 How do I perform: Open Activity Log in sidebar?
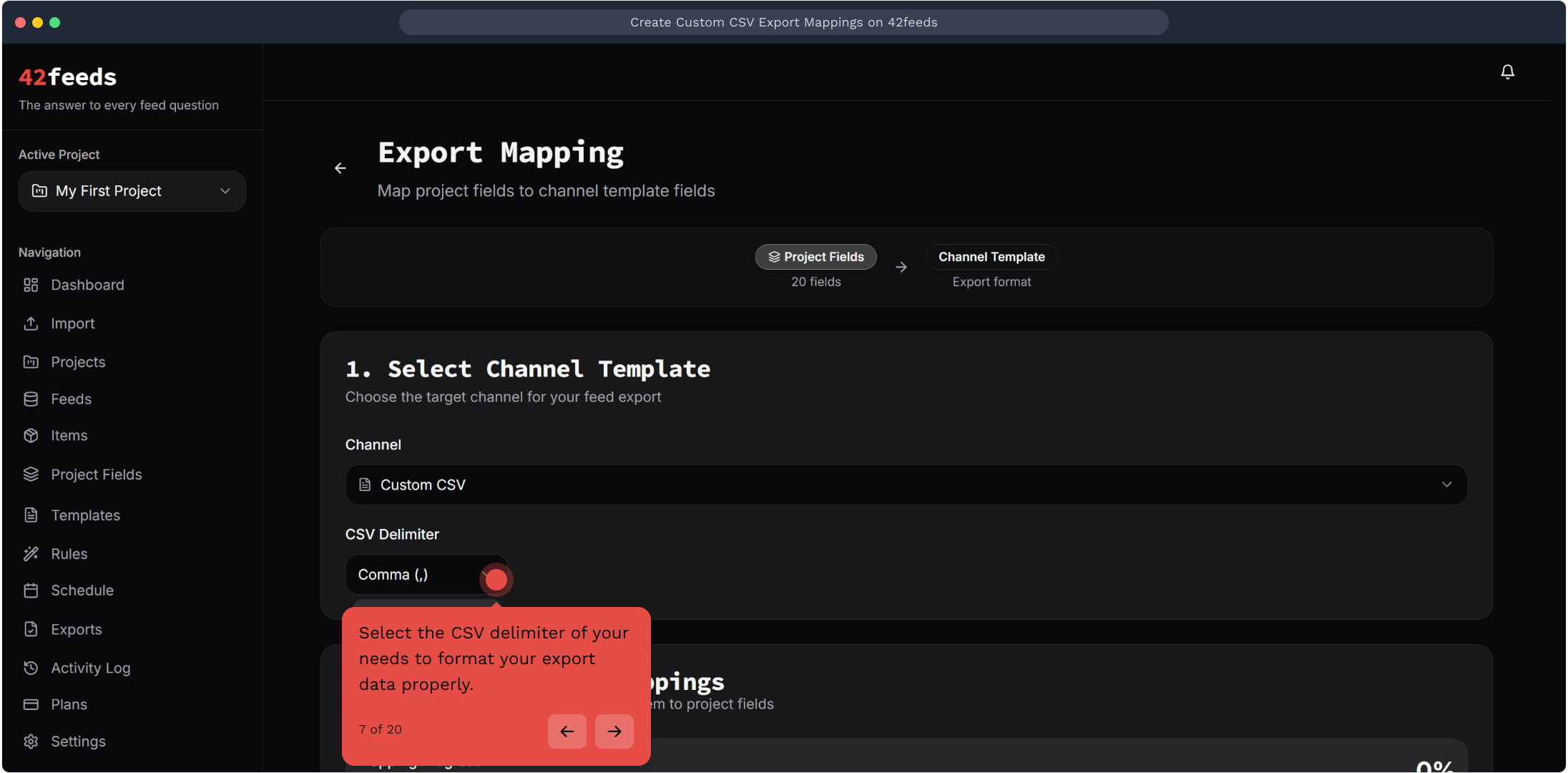[90, 668]
